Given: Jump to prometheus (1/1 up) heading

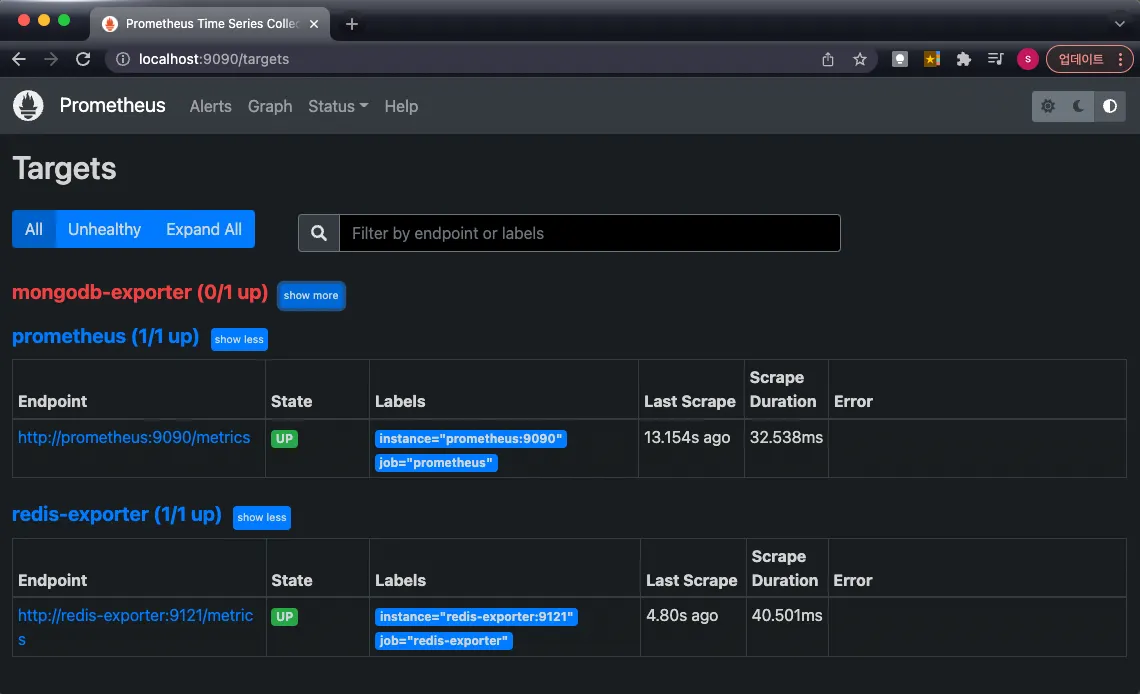Looking at the screenshot, I should 105,336.
